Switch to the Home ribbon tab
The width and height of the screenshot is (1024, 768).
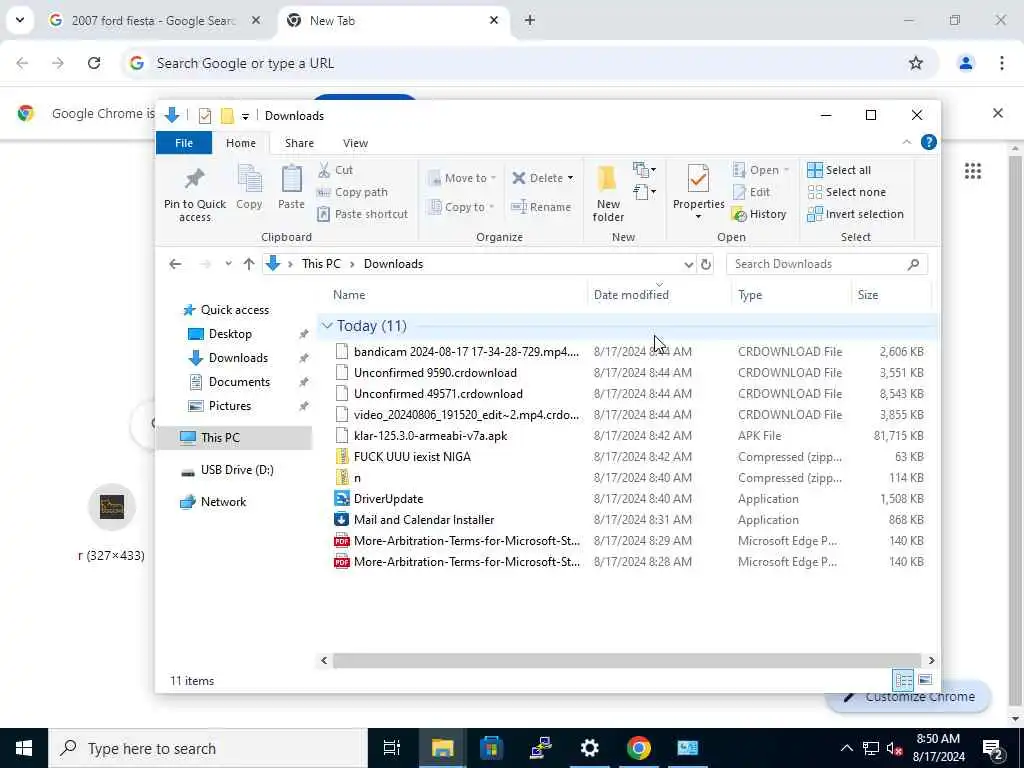click(x=241, y=143)
